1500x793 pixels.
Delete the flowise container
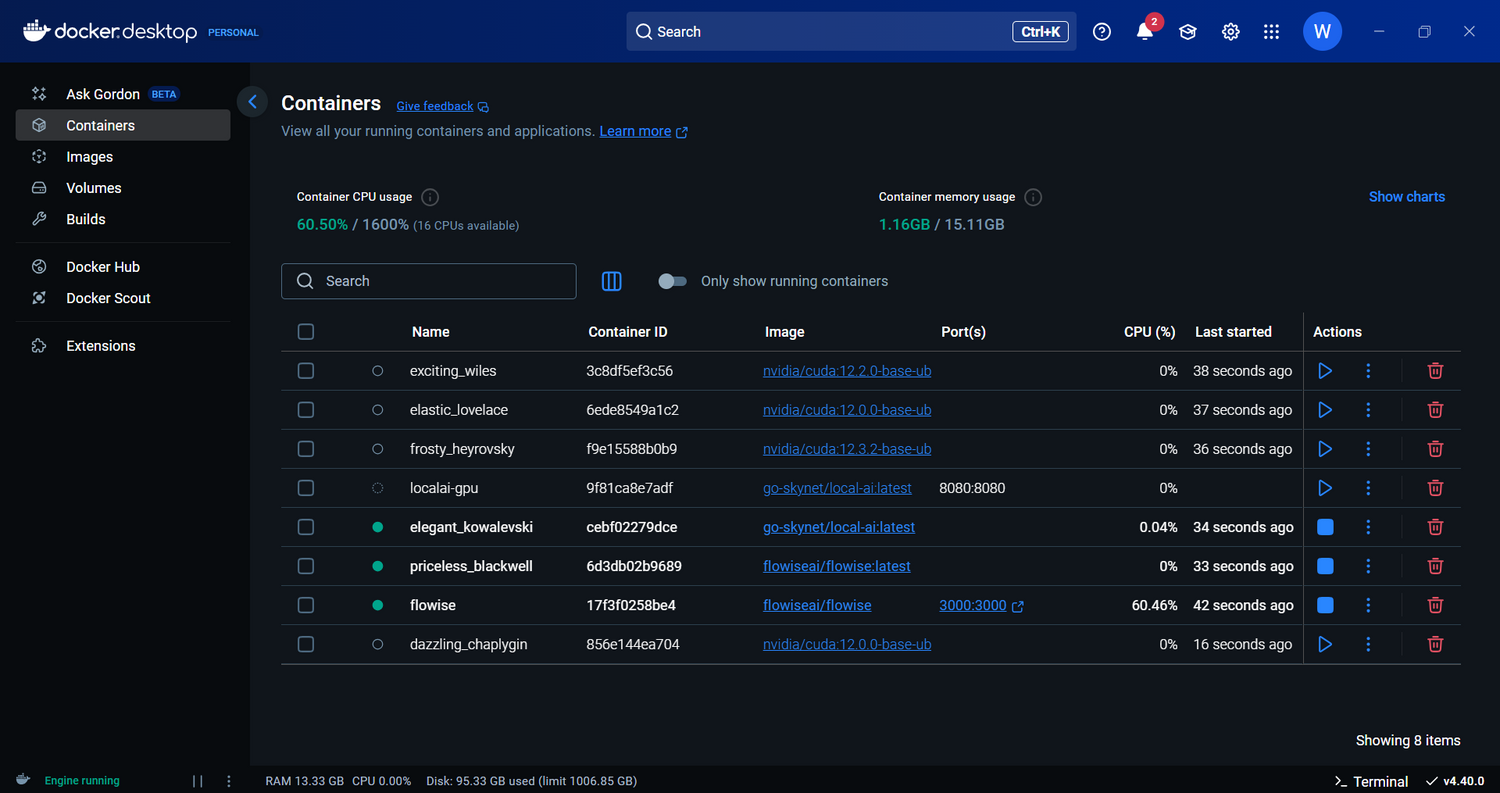coord(1435,605)
